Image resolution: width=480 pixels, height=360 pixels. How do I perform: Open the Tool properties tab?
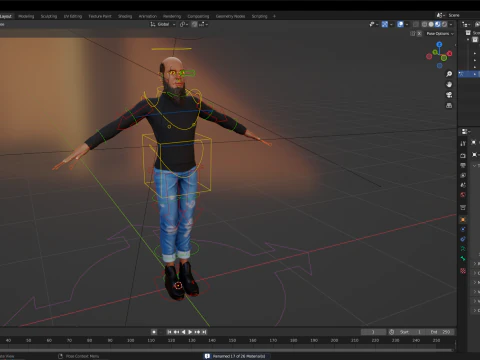pos(463,143)
